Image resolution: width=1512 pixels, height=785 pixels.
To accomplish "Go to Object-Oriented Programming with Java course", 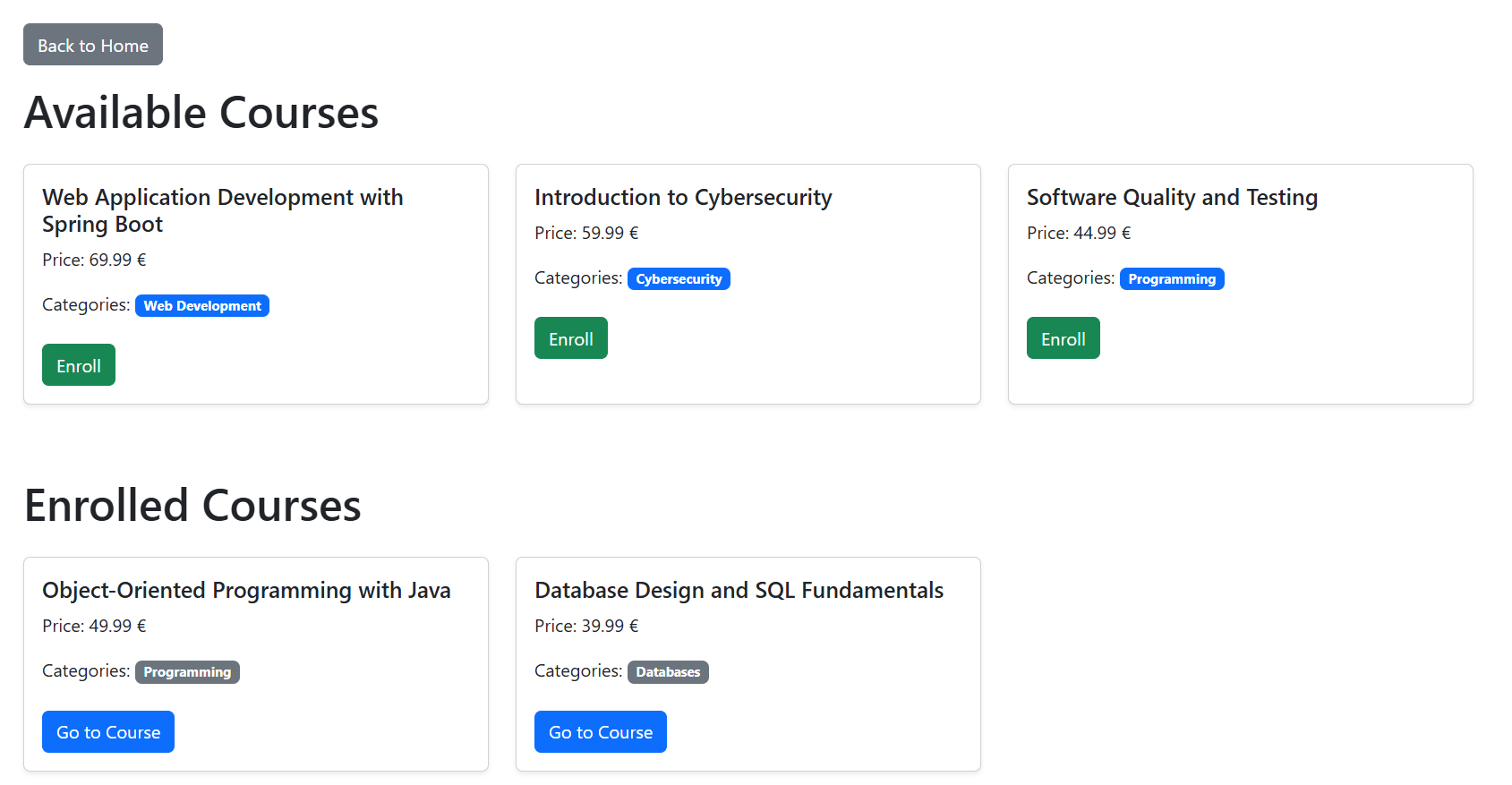I will [108, 732].
